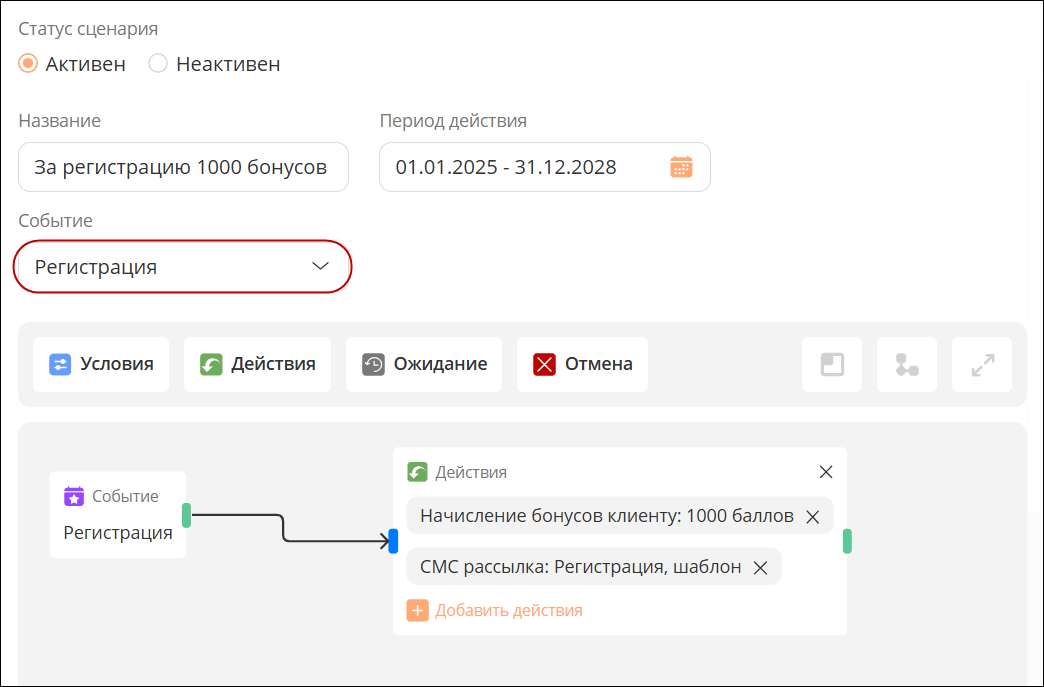This screenshot has width=1044, height=687.
Task: Add an Отмена block from toolbar
Action: click(582, 364)
